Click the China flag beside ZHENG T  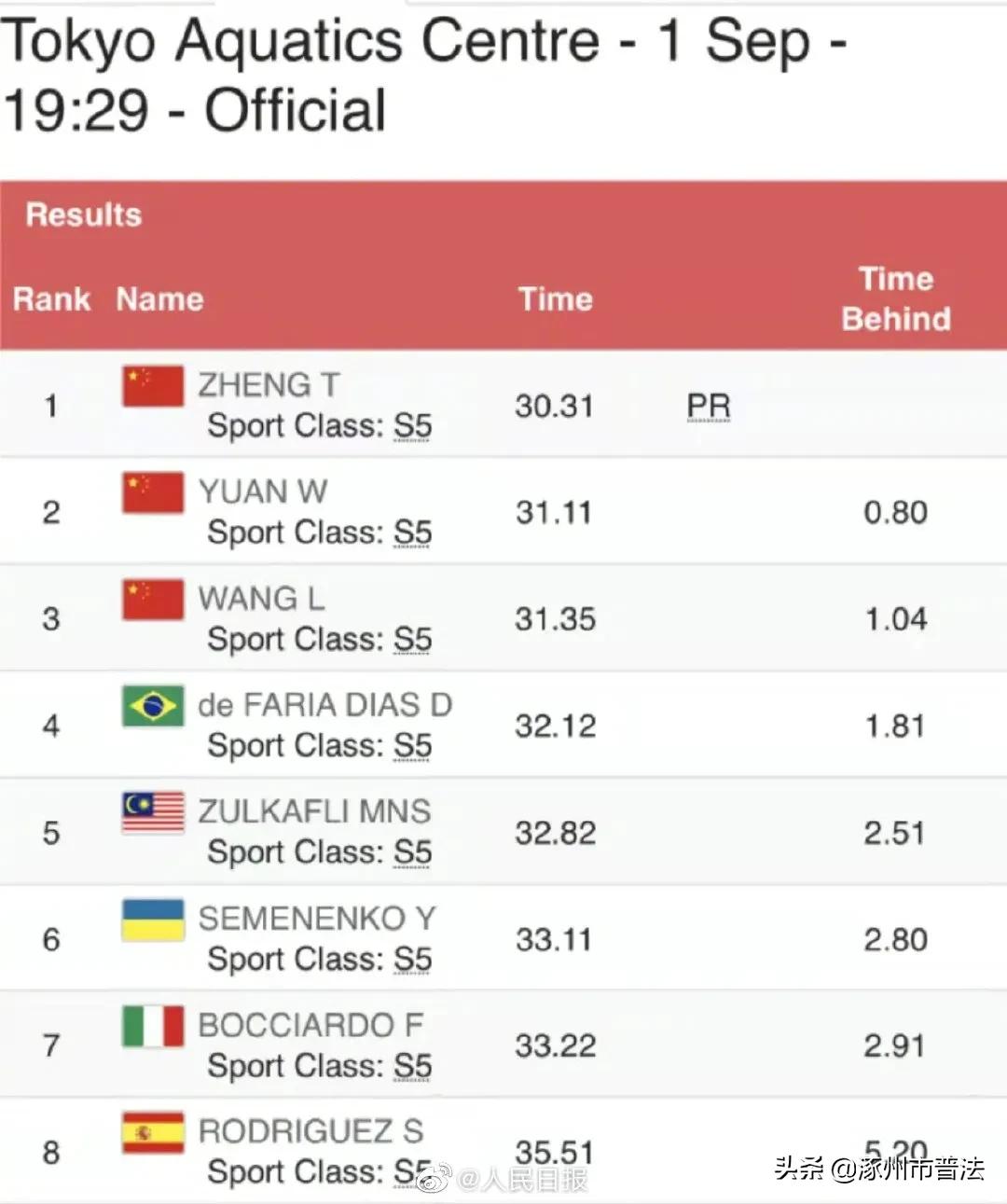[x=153, y=386]
